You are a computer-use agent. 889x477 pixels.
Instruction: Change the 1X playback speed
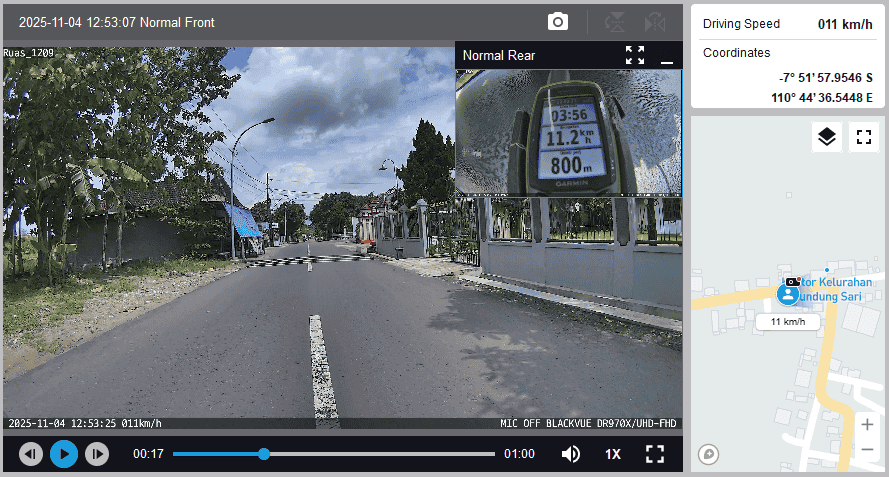point(613,454)
